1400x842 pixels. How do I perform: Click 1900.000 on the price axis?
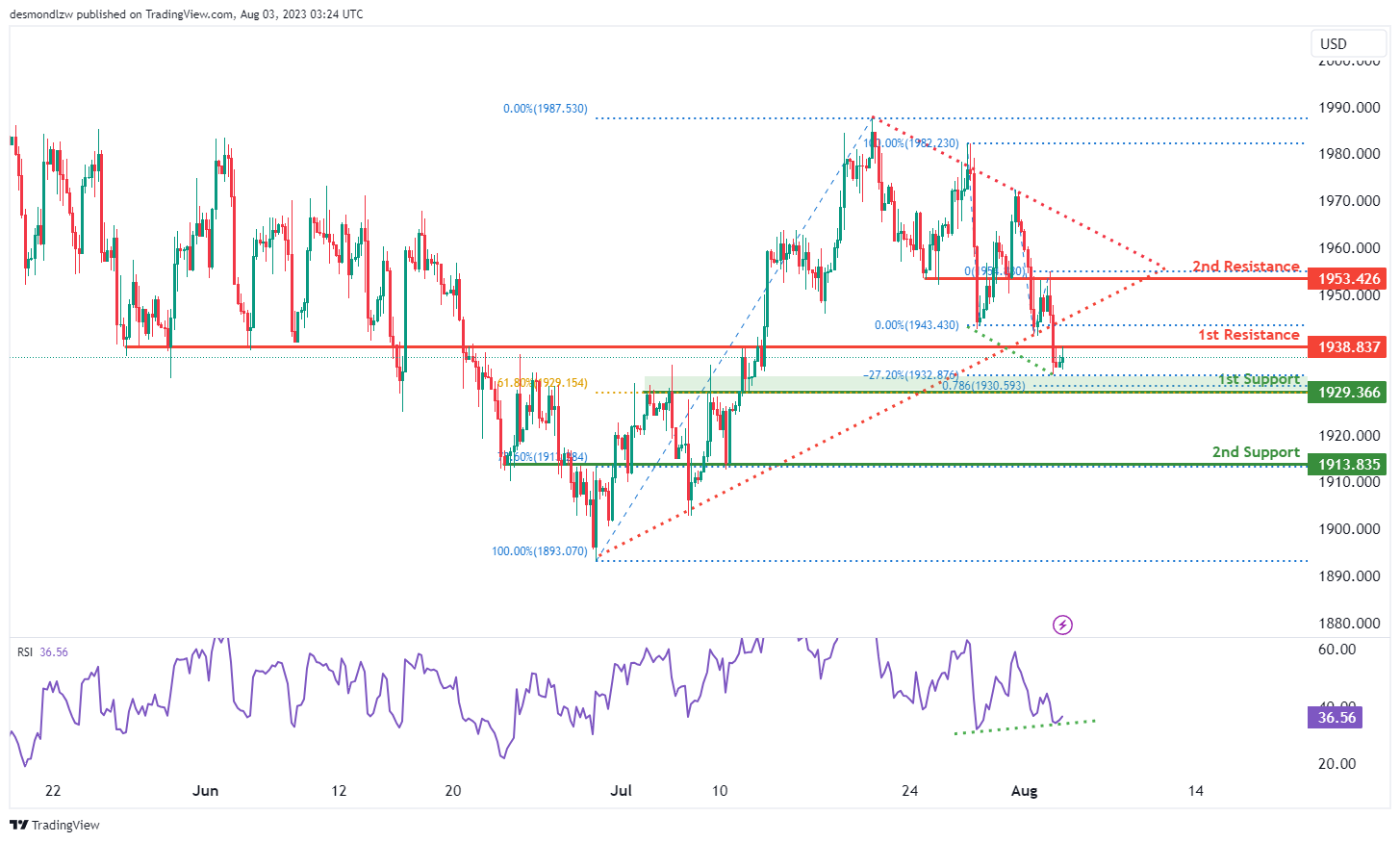pos(1349,529)
